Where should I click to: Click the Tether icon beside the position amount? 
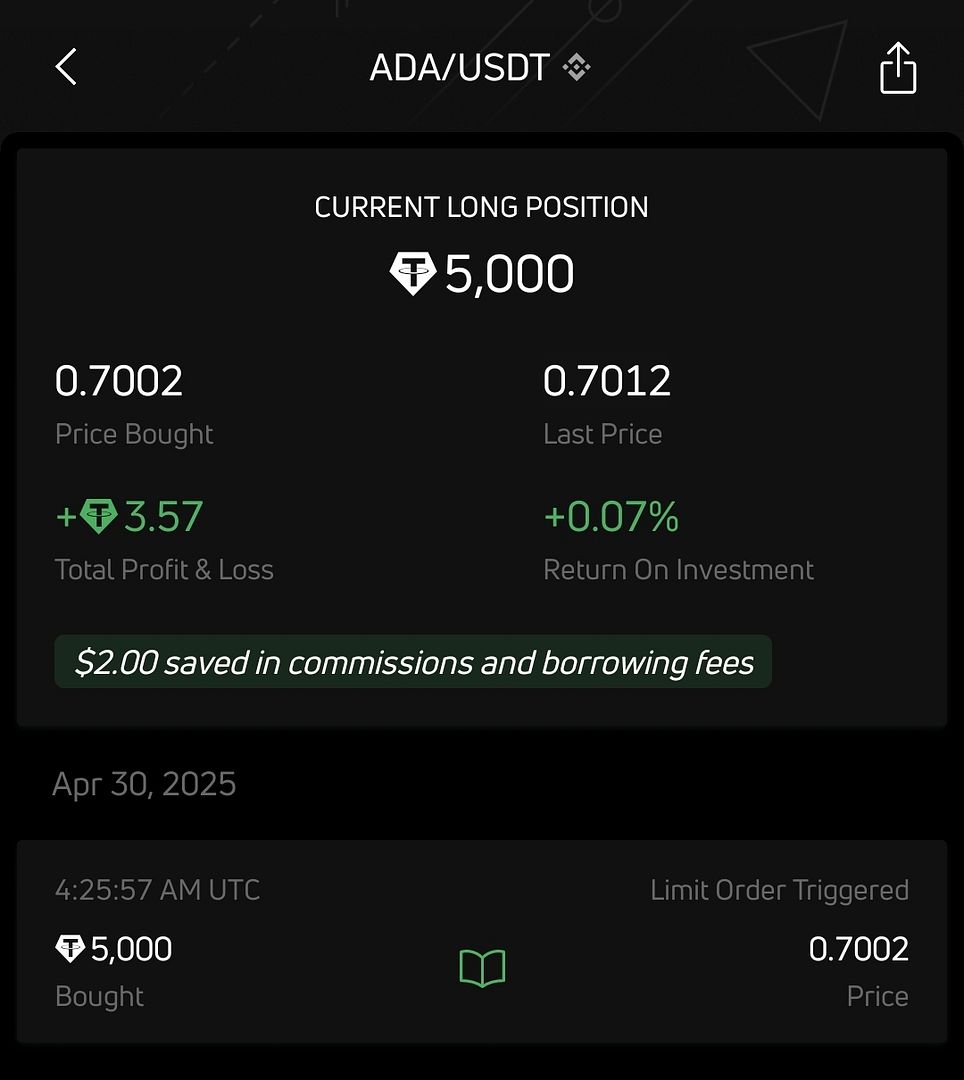click(412, 274)
